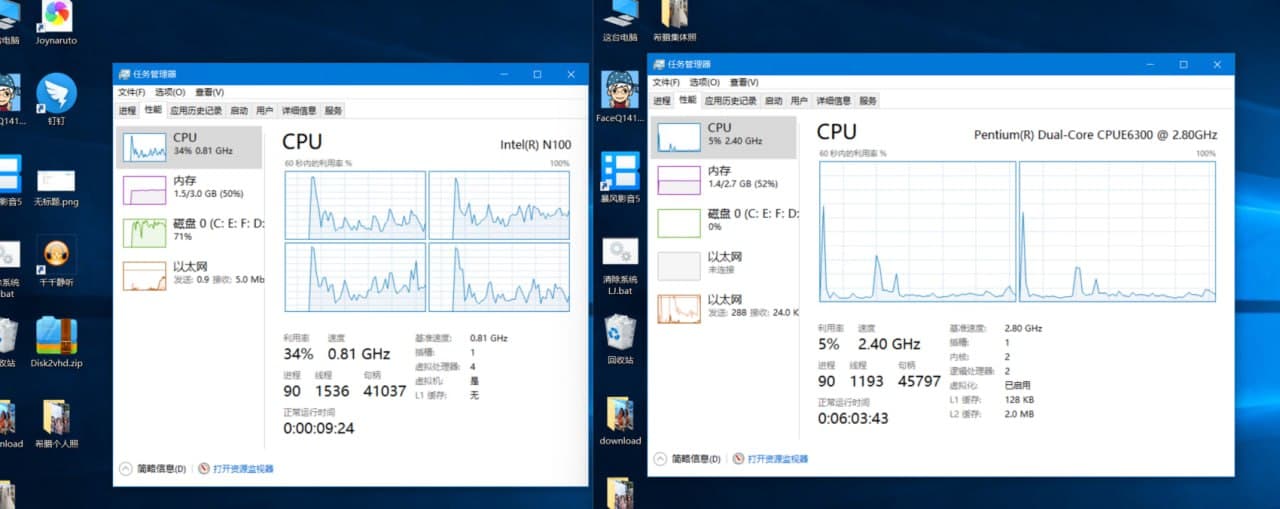
Task: Open 查看(V) menu in Intel N100 window
Action: click(x=209, y=92)
